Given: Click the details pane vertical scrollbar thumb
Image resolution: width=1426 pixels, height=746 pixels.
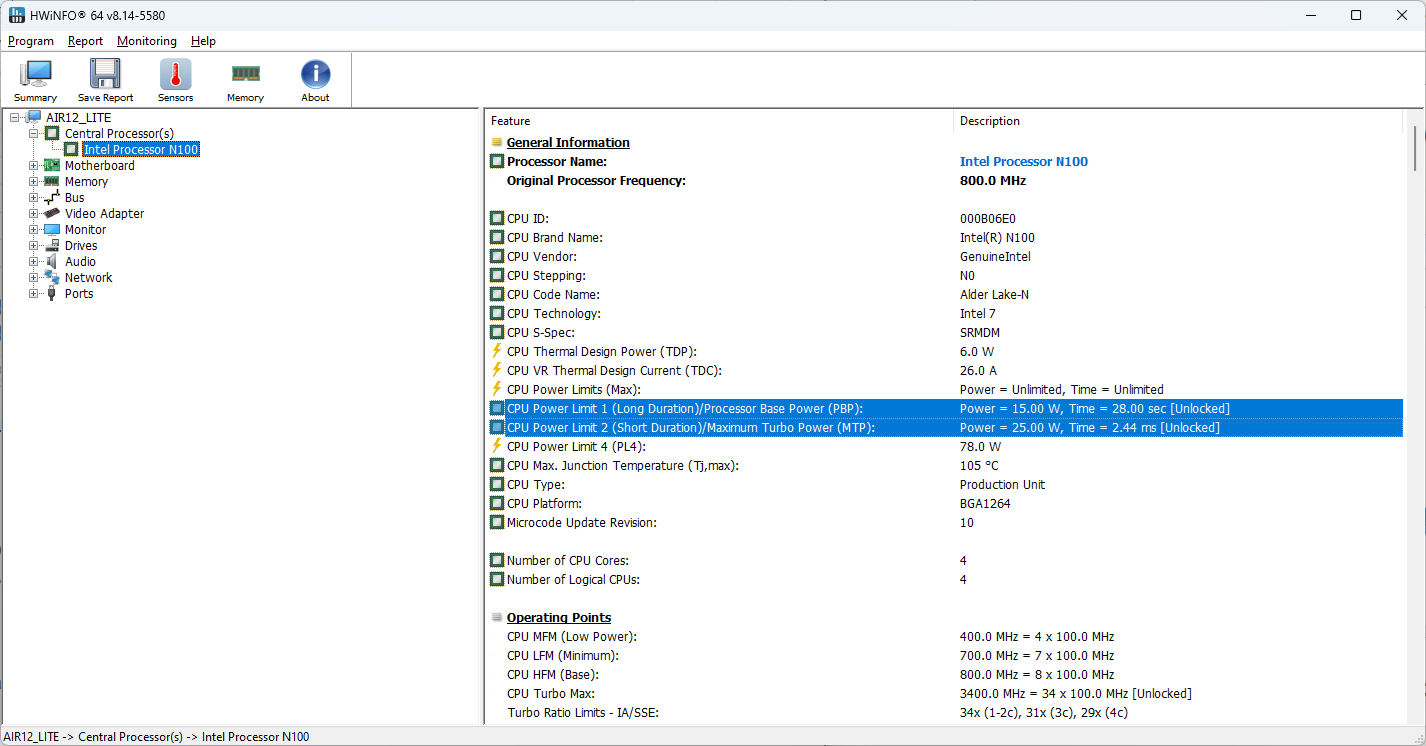Looking at the screenshot, I should point(1415,148).
